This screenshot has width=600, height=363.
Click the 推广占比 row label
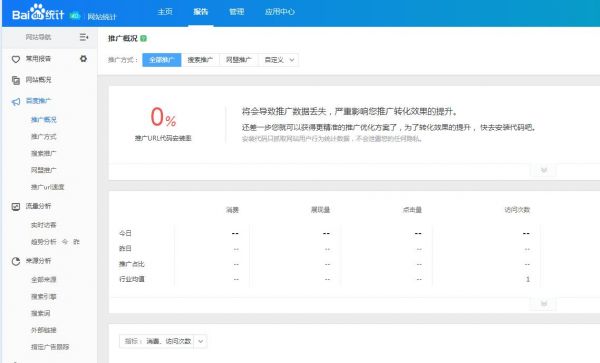pos(132,264)
